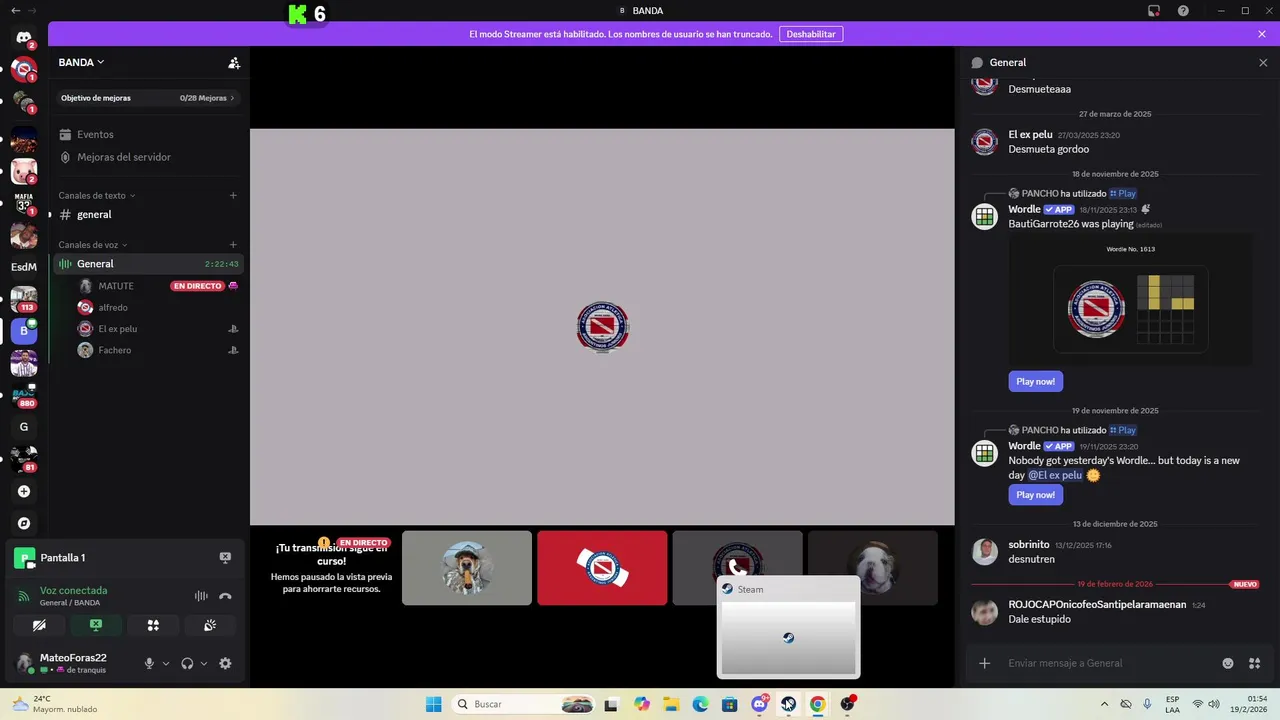Open attachment plus in message bar
This screenshot has height=720, width=1280.
point(985,663)
